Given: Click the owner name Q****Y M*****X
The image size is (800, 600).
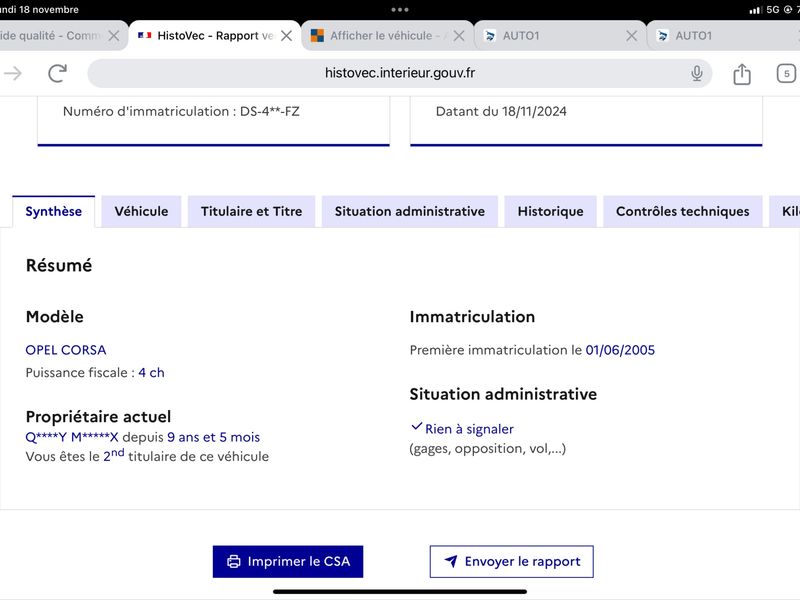Looking at the screenshot, I should (72, 437).
